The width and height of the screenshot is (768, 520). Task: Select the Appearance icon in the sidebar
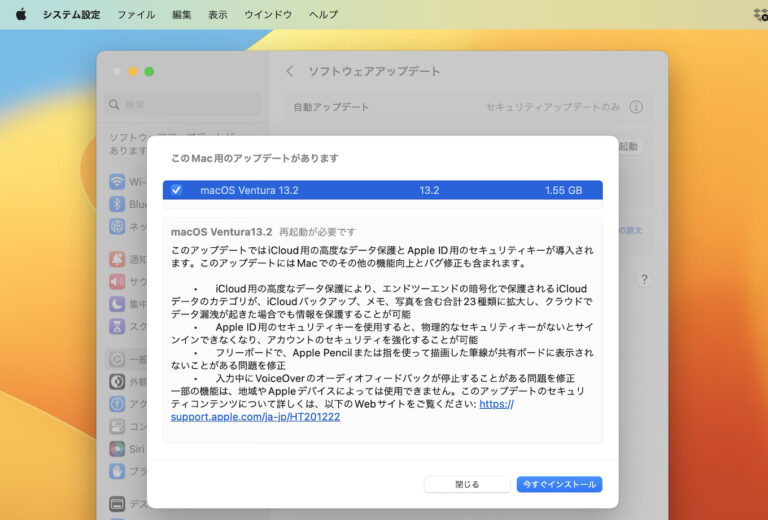(x=117, y=381)
